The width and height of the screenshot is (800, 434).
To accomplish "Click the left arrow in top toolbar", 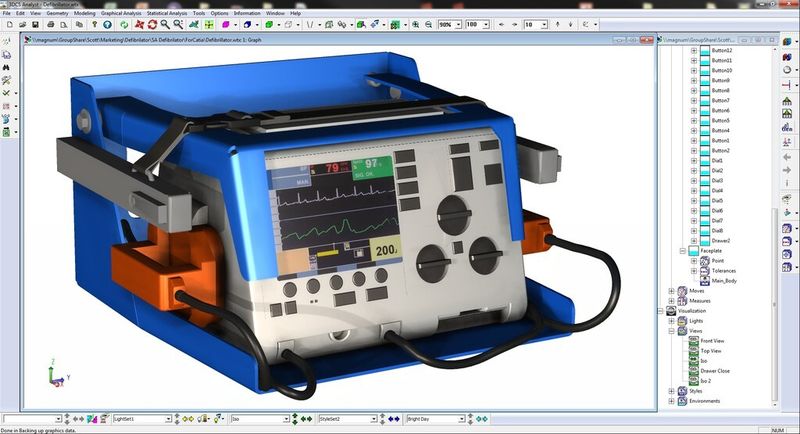I will 502,24.
